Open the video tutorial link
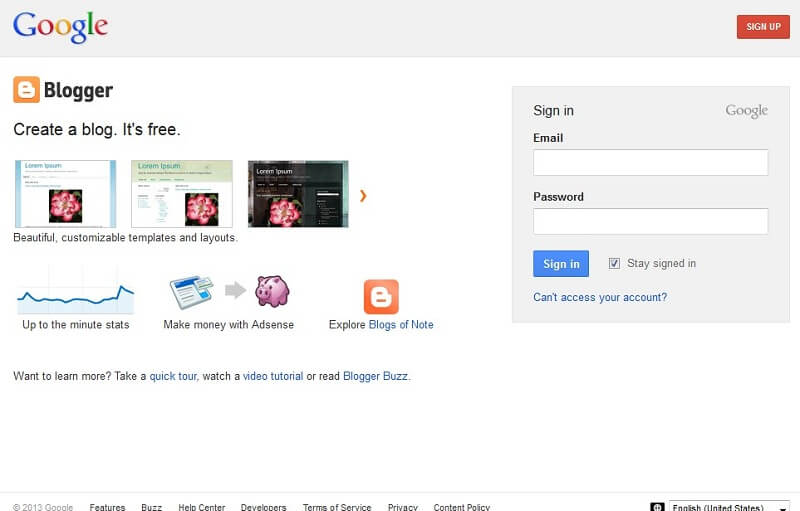 pyautogui.click(x=273, y=376)
